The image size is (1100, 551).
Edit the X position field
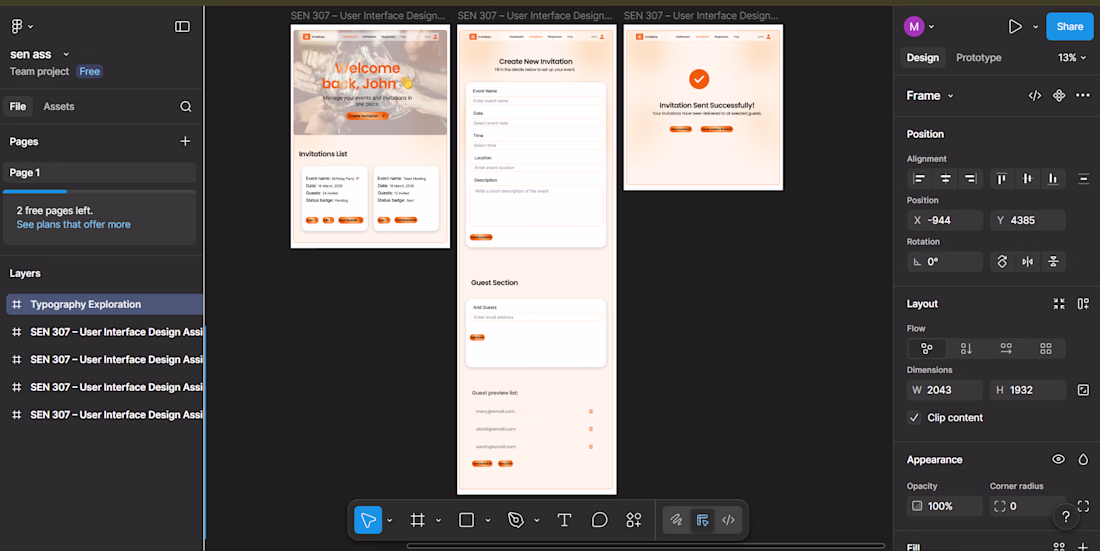point(945,220)
